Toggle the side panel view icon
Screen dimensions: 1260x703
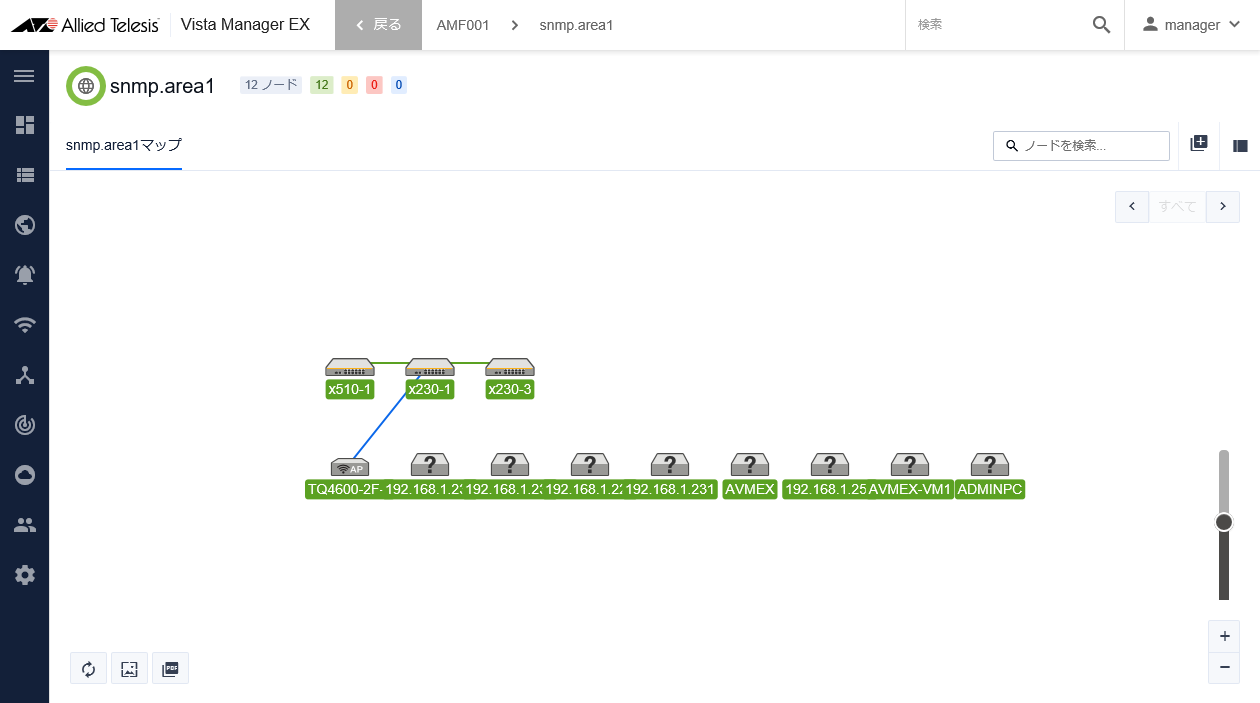[x=1240, y=146]
